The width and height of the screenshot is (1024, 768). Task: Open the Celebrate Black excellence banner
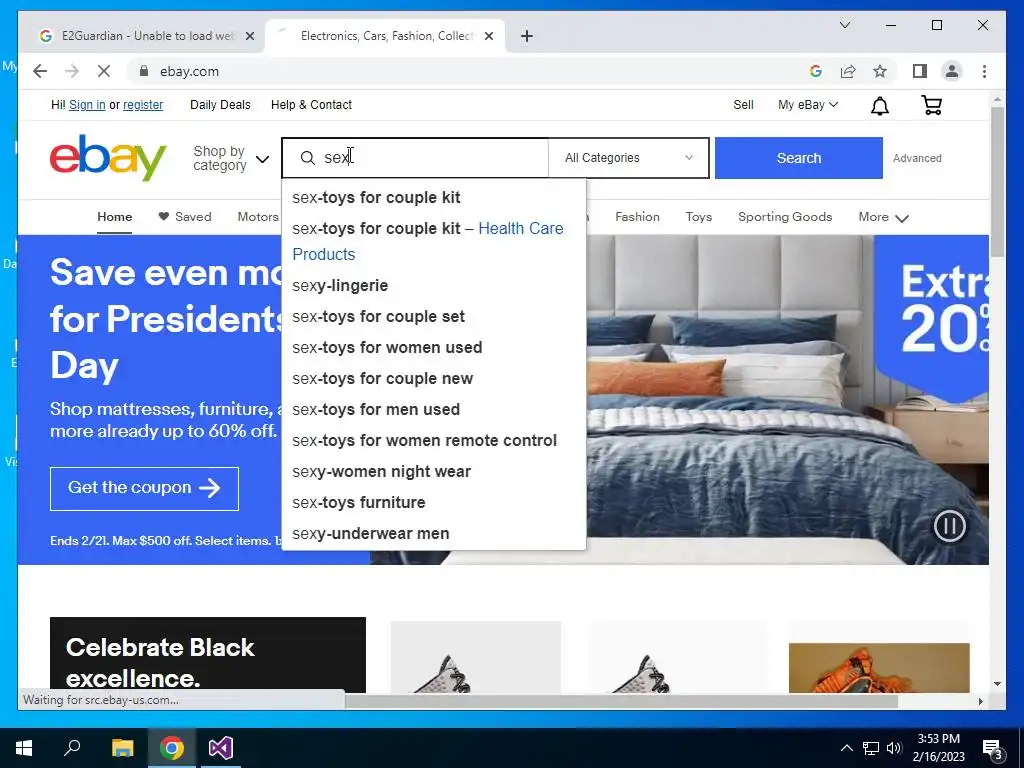click(208, 655)
